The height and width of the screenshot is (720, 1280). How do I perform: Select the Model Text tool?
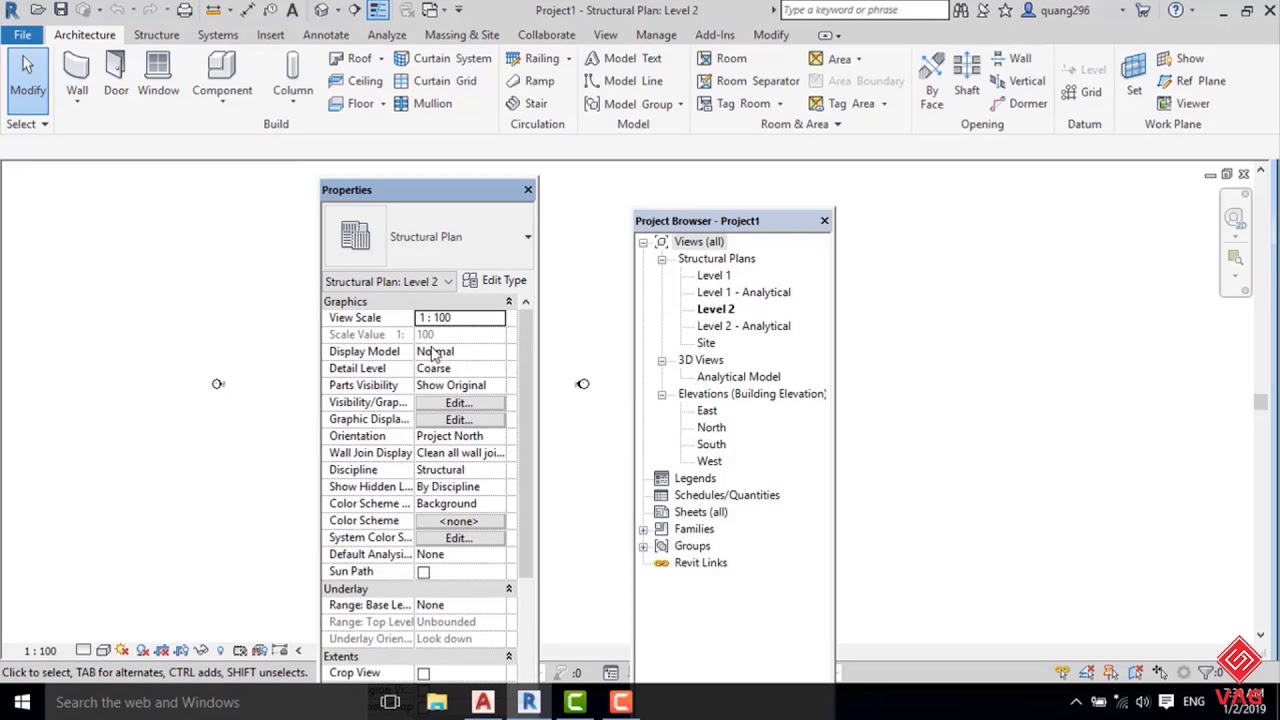(623, 58)
